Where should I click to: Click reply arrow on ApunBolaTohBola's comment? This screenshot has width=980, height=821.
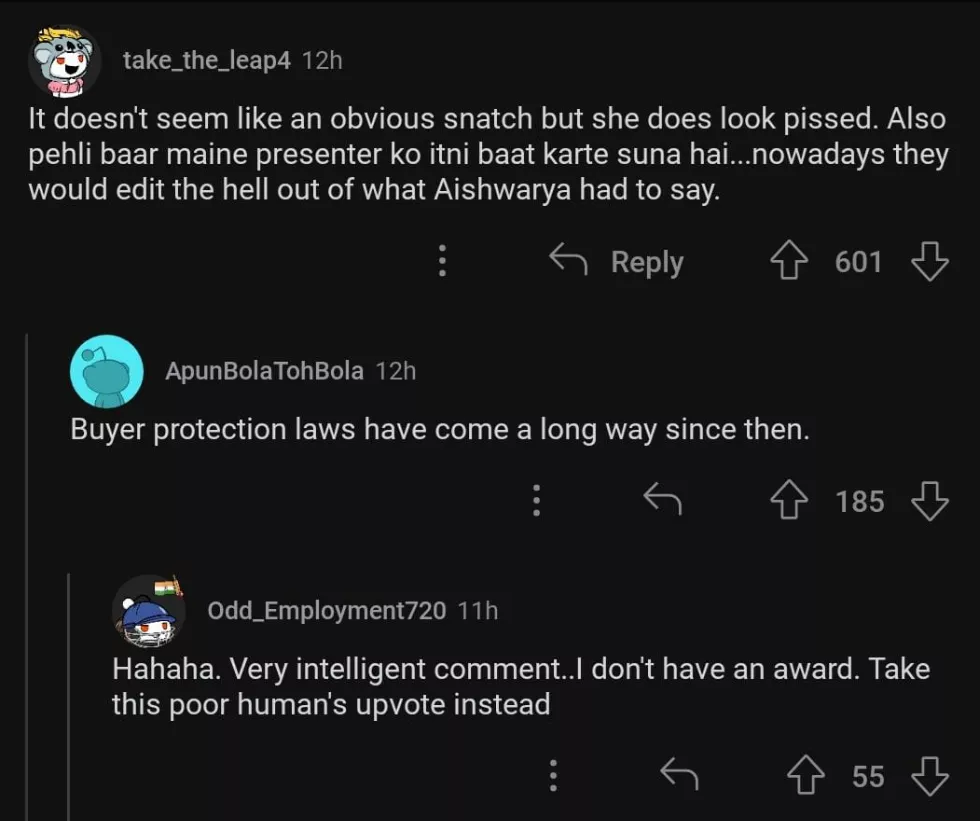tap(662, 500)
